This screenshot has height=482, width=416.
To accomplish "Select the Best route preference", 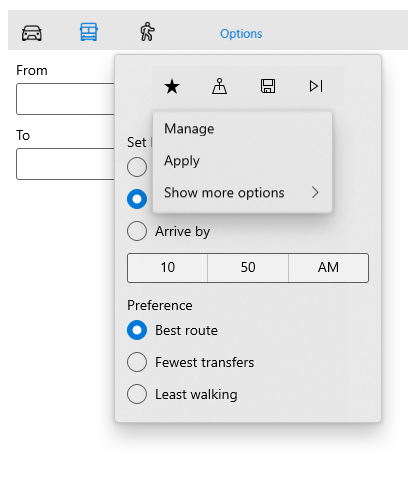I will coord(172,330).
